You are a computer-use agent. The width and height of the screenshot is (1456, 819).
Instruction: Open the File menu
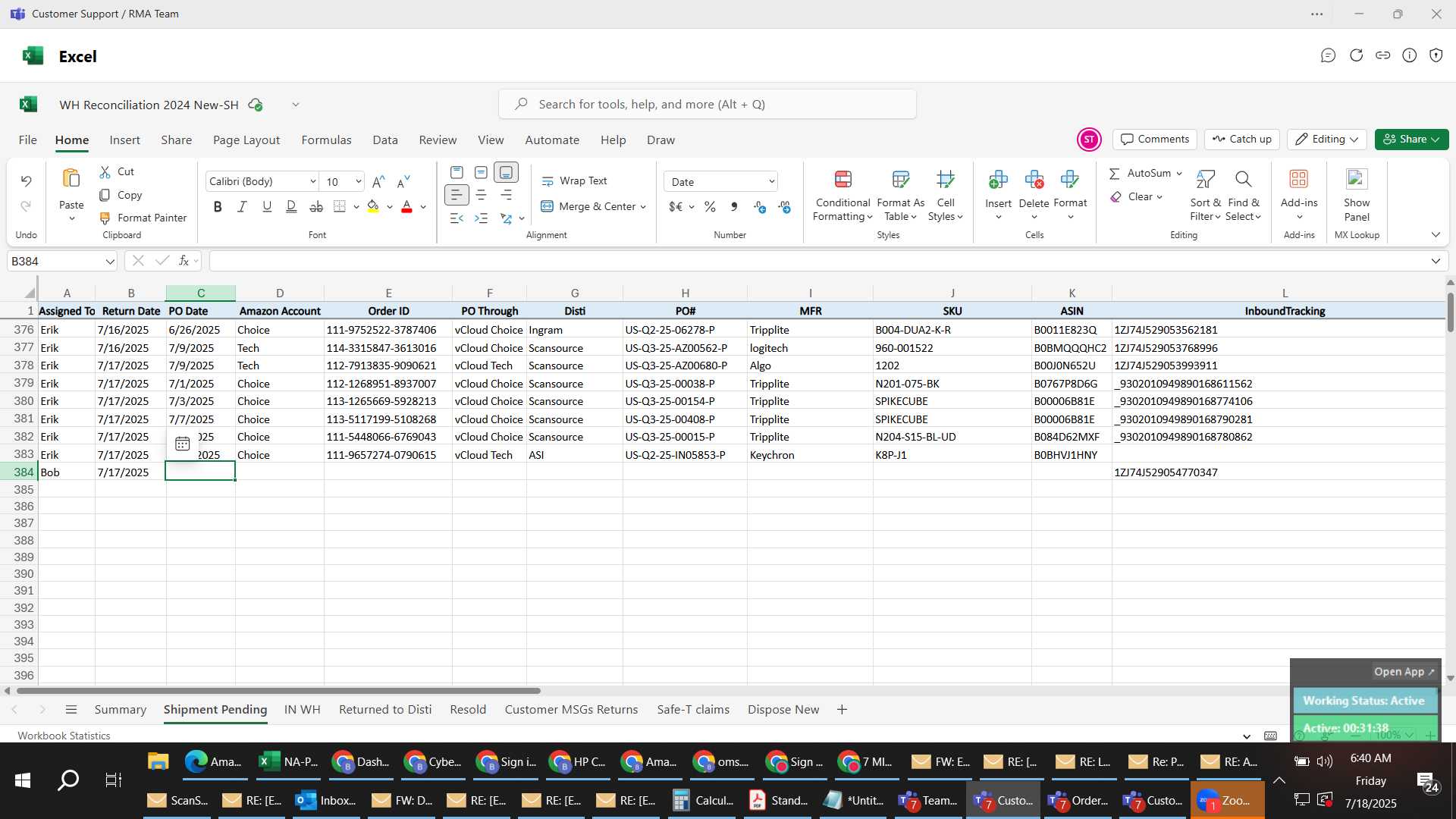pyautogui.click(x=27, y=140)
